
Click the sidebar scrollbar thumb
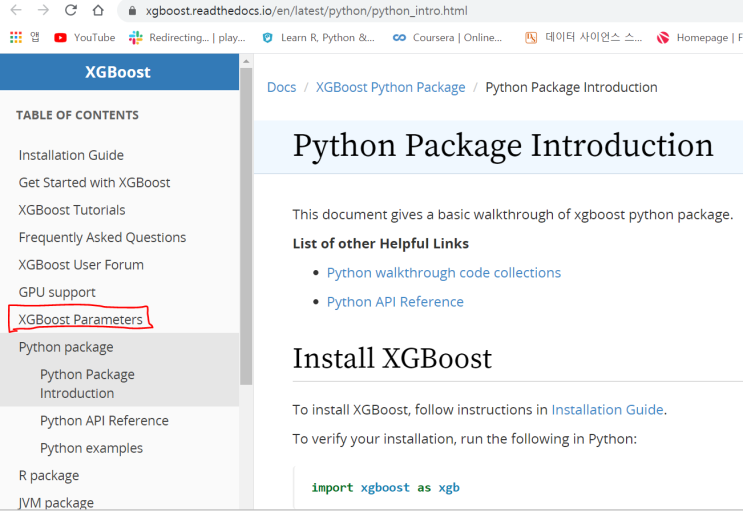point(246,227)
